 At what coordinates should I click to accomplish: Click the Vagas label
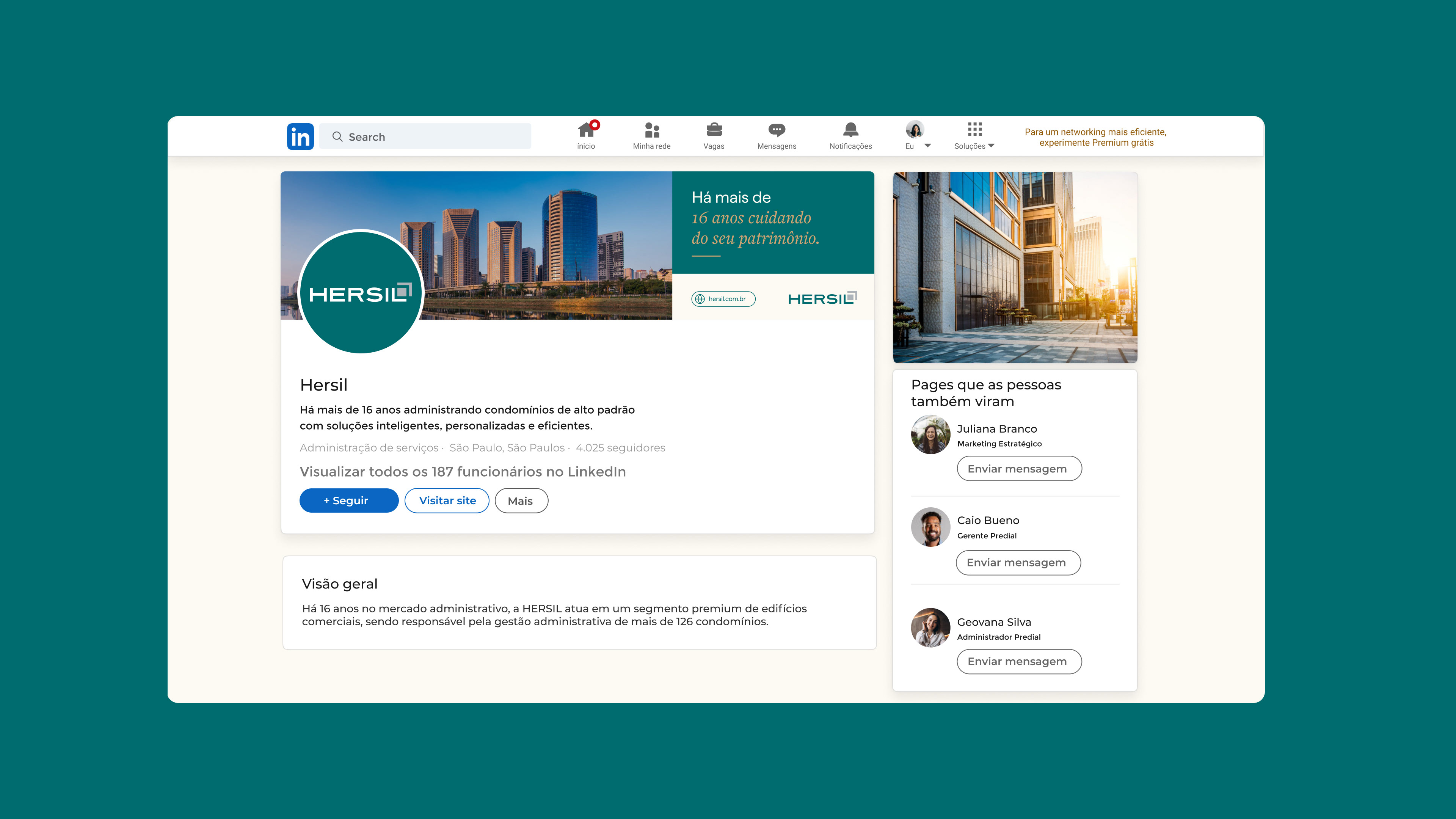pos(714,146)
